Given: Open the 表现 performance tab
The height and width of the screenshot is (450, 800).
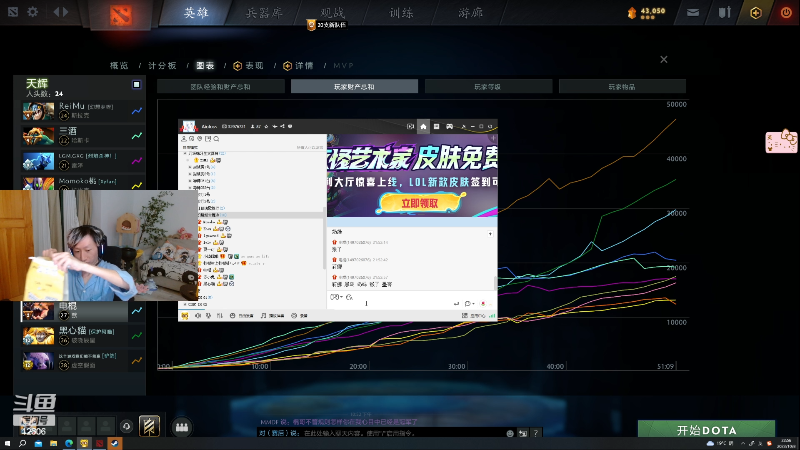Looking at the screenshot, I should pos(248,65).
